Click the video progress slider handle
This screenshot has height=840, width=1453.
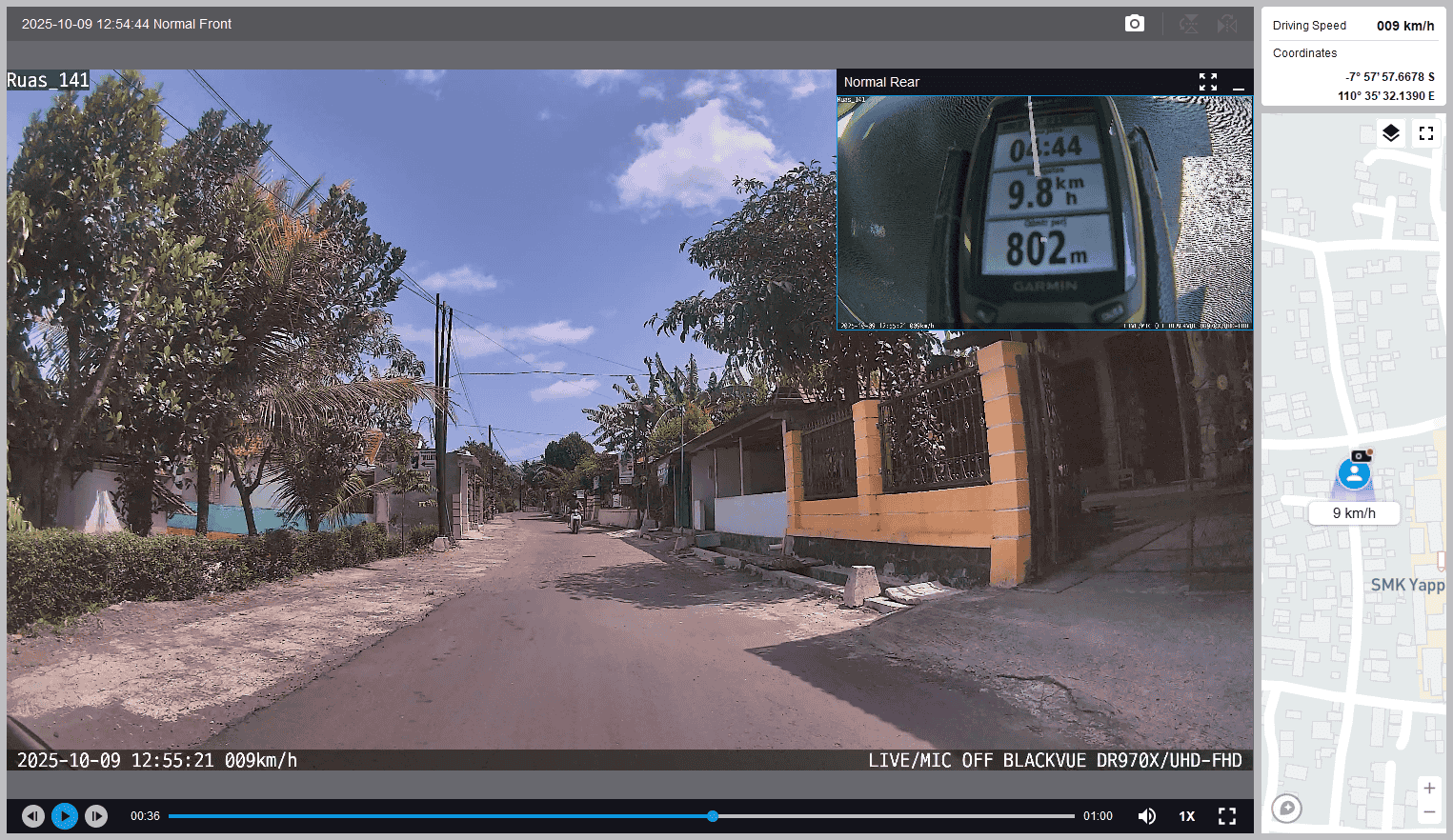(x=713, y=816)
